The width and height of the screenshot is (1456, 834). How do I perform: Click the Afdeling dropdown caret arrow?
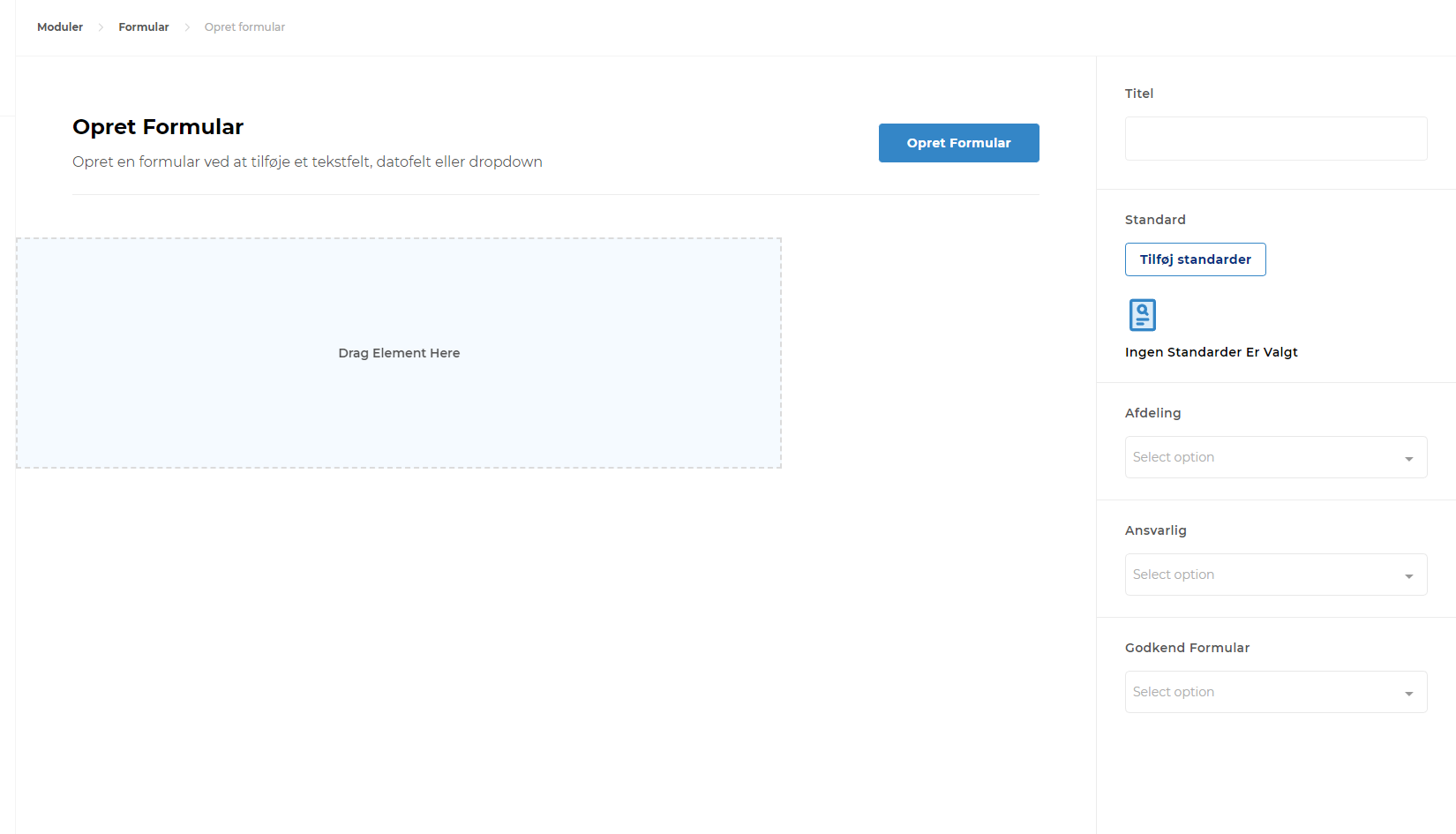click(x=1408, y=459)
